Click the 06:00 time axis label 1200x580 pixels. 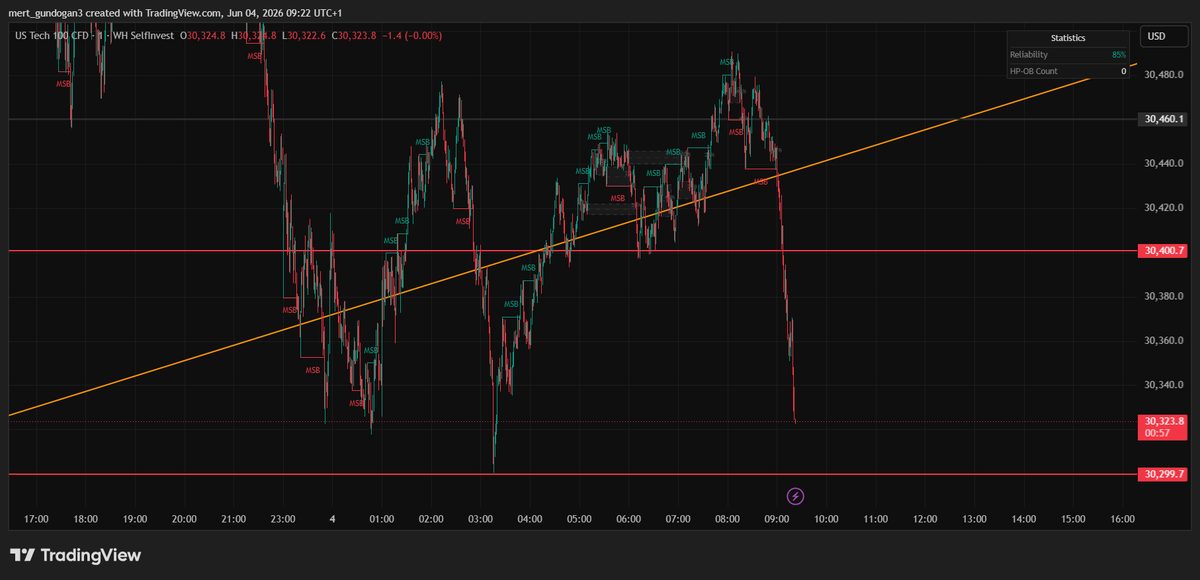click(x=628, y=519)
